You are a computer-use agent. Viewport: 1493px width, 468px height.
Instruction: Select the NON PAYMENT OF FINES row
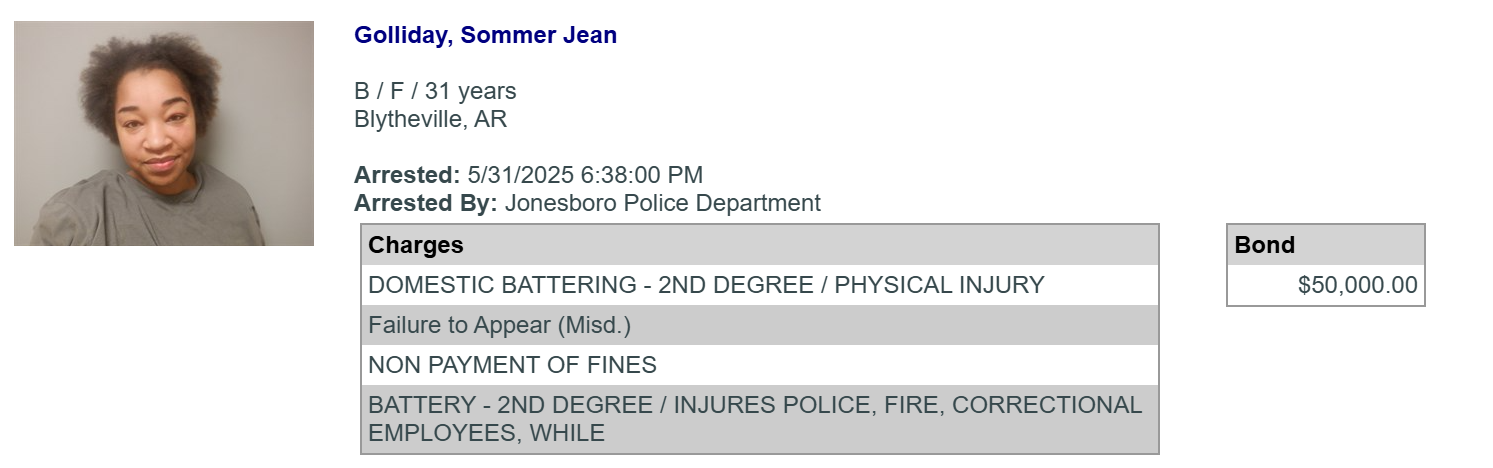tap(760, 365)
